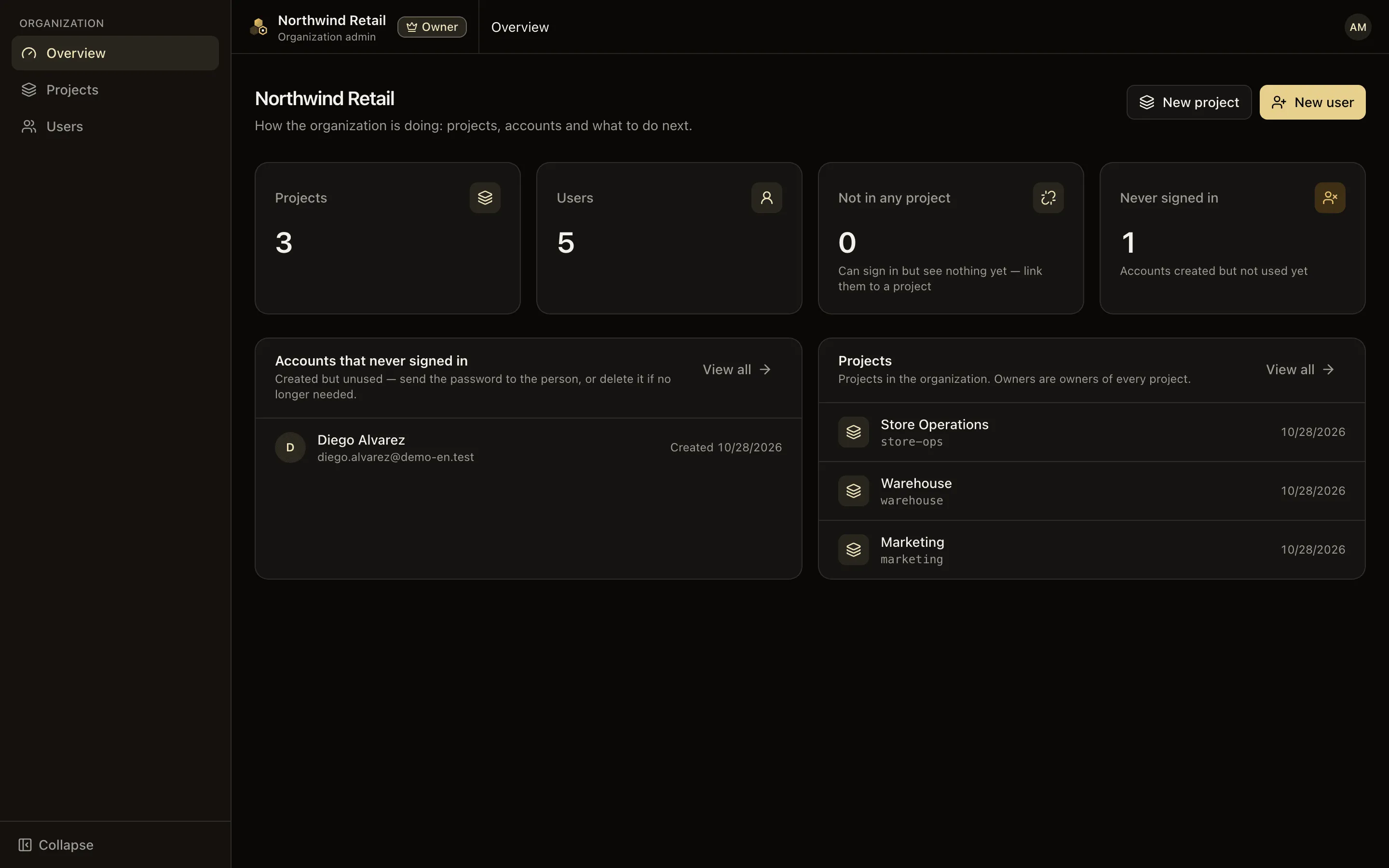Open the Projects count card showing 3

(387, 238)
